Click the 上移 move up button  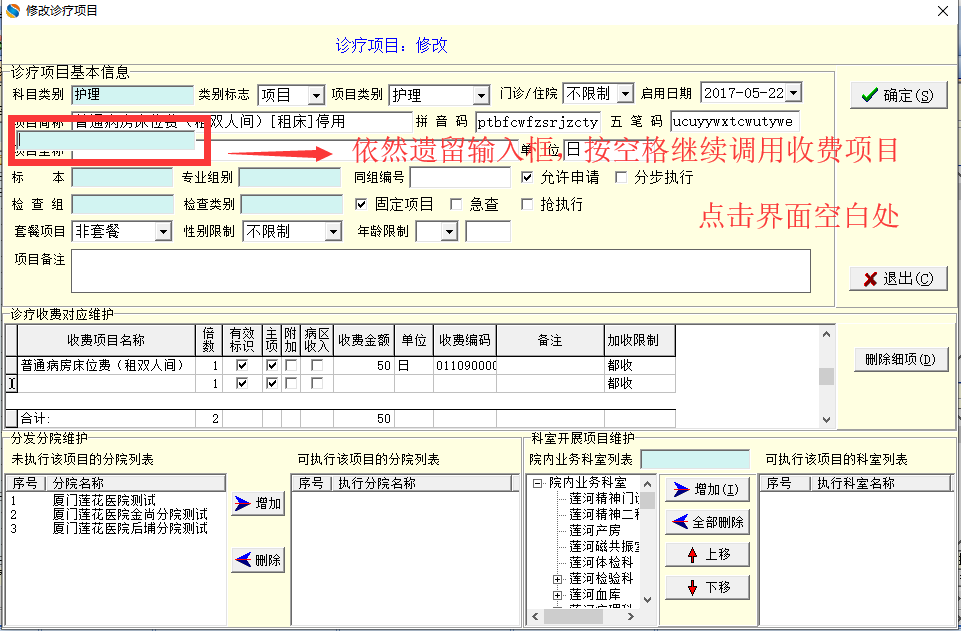707,554
